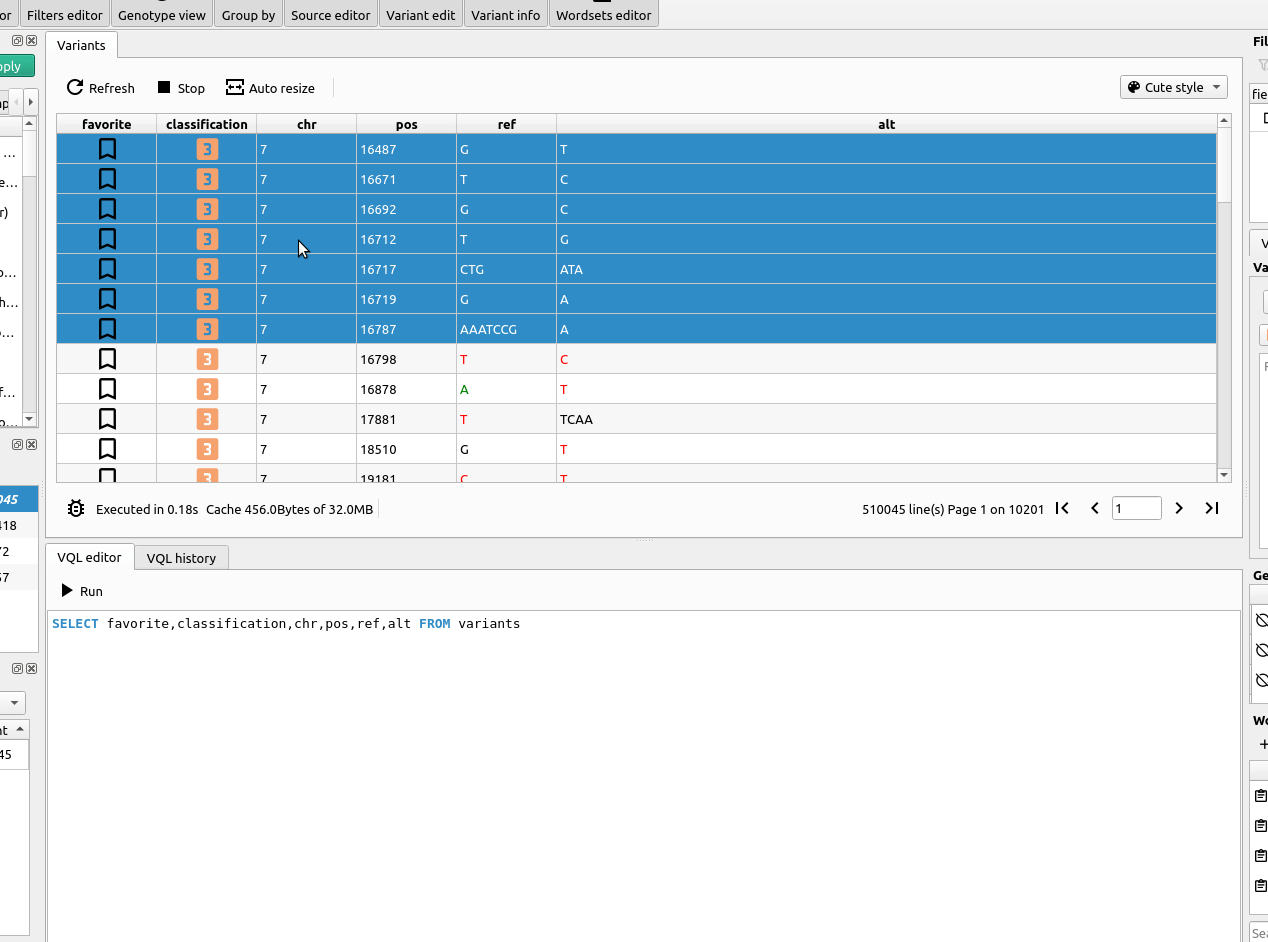
Task: Click the Auto resize columns icon
Action: tap(232, 88)
